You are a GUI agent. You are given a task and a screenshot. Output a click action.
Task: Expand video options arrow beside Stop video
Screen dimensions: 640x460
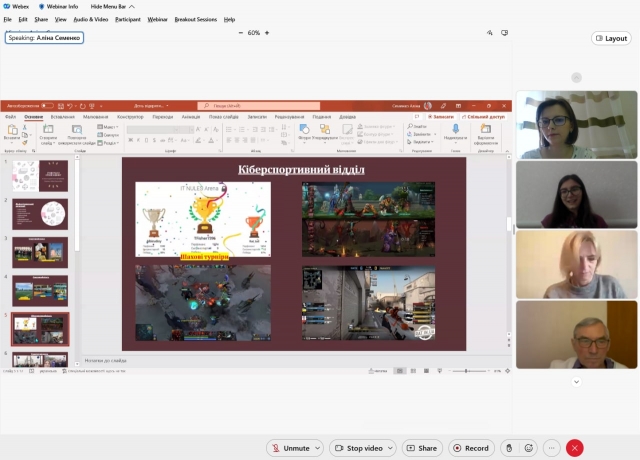pos(389,448)
